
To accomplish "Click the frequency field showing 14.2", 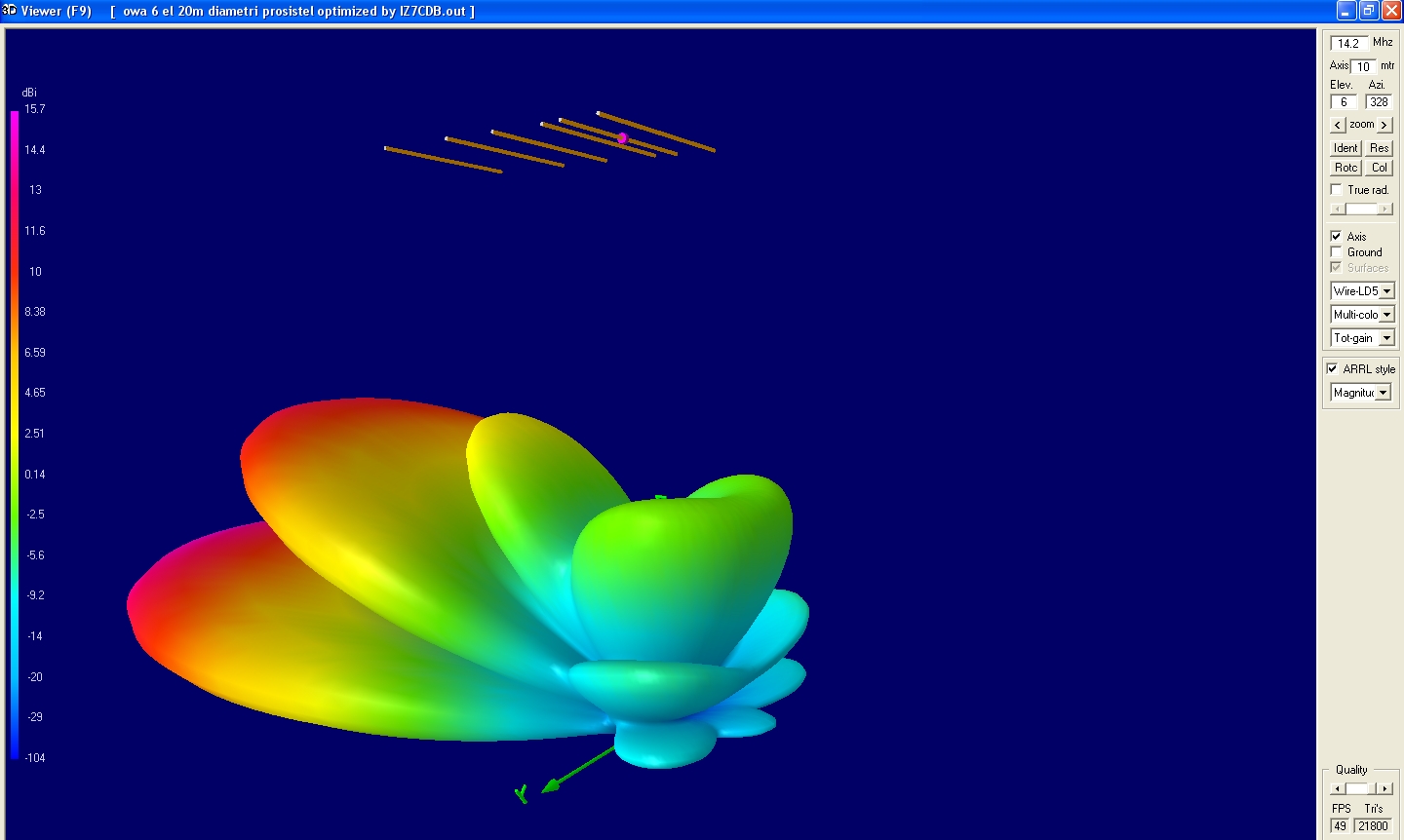I will tap(1349, 43).
